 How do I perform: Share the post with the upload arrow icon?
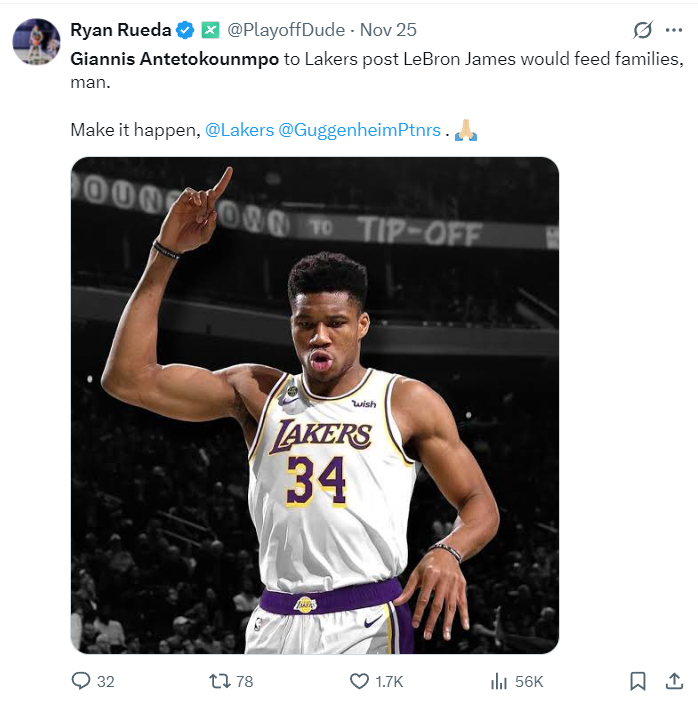tap(673, 681)
